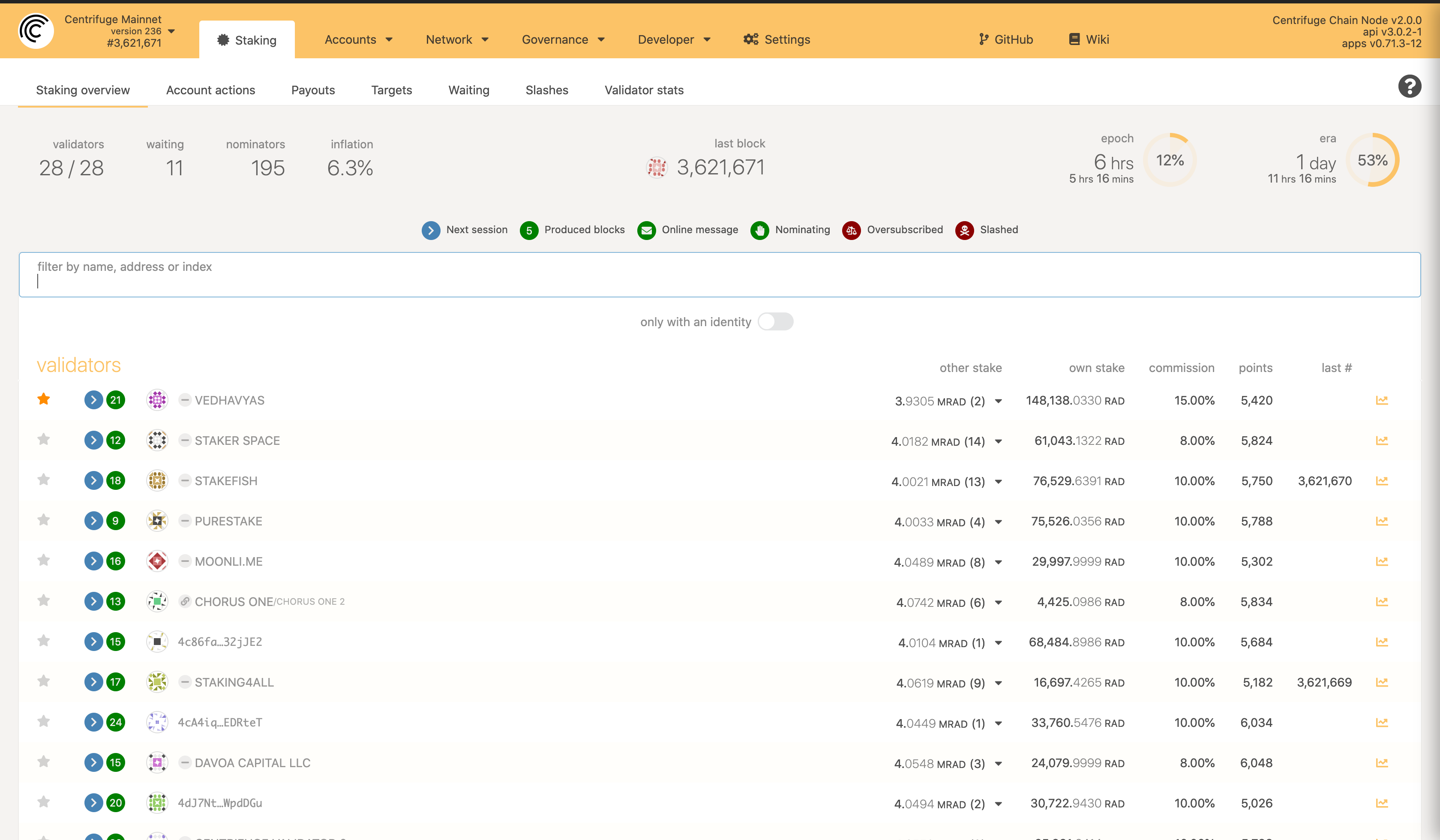Switch to the Targets tab
This screenshot has width=1440, height=840.
tap(391, 90)
